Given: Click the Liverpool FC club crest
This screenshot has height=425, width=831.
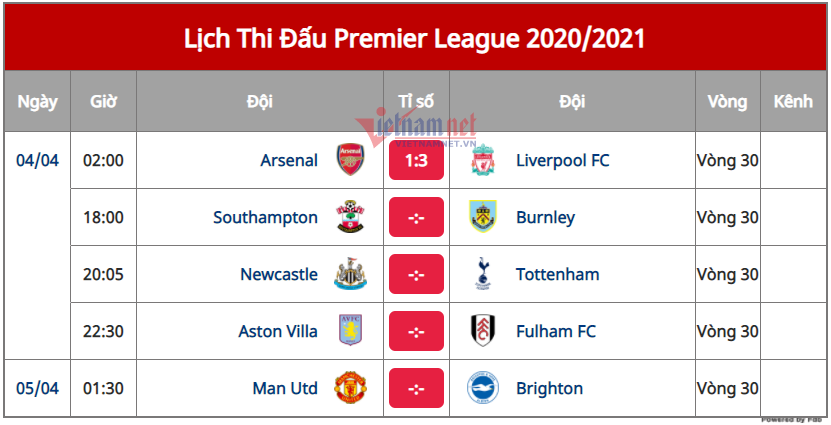Looking at the screenshot, I should coord(483,160).
